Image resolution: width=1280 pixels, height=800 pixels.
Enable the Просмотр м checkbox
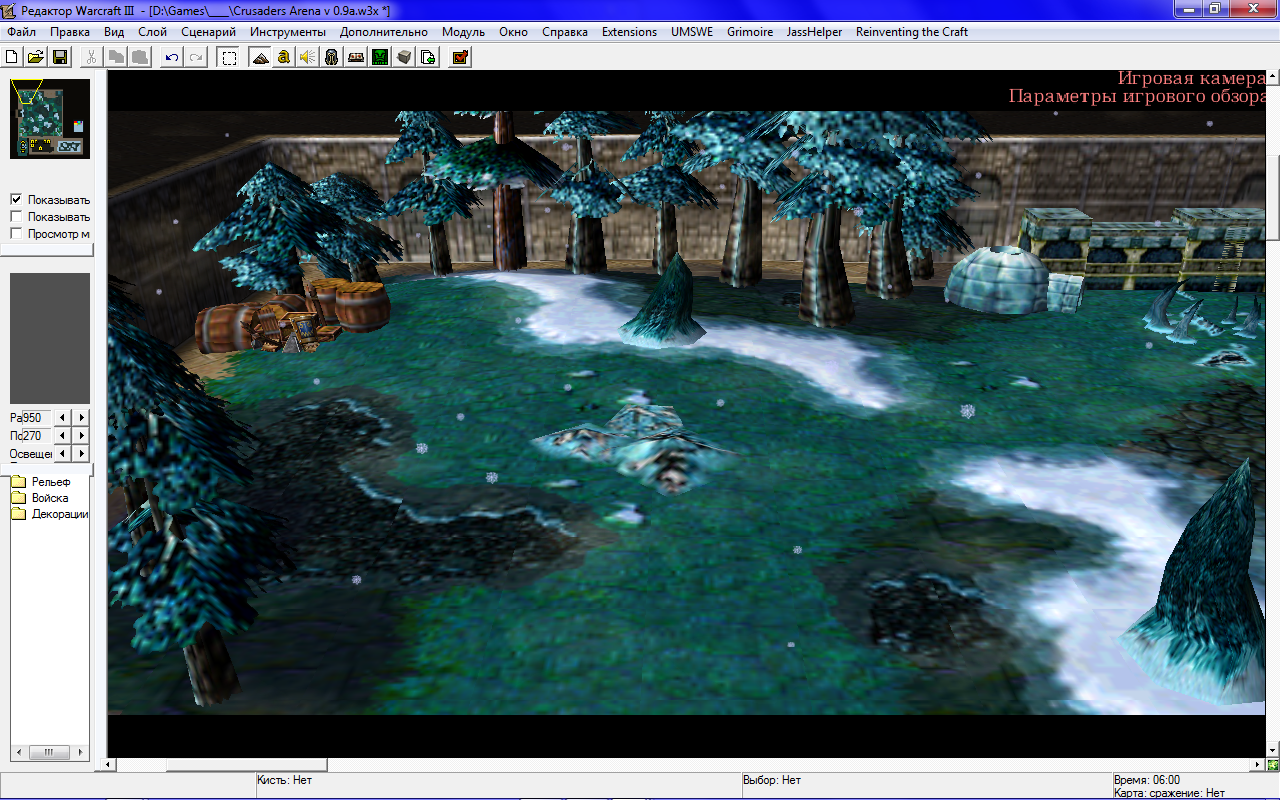pyautogui.click(x=16, y=234)
